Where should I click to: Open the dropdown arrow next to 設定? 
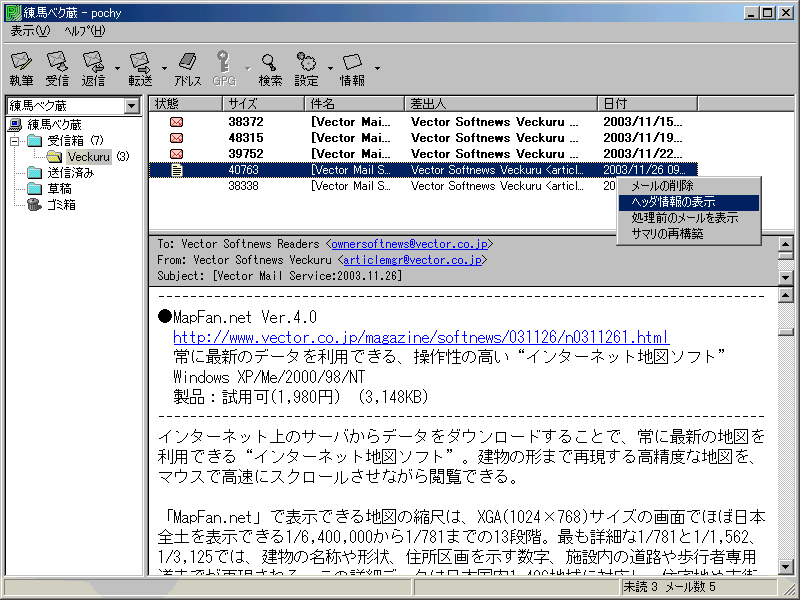(x=330, y=68)
